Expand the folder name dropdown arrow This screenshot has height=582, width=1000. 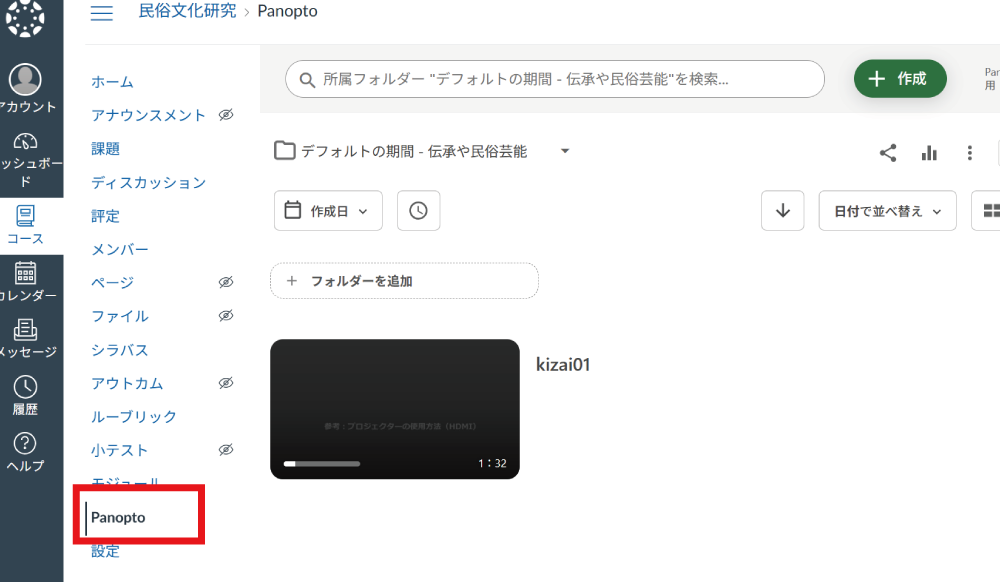[565, 152]
